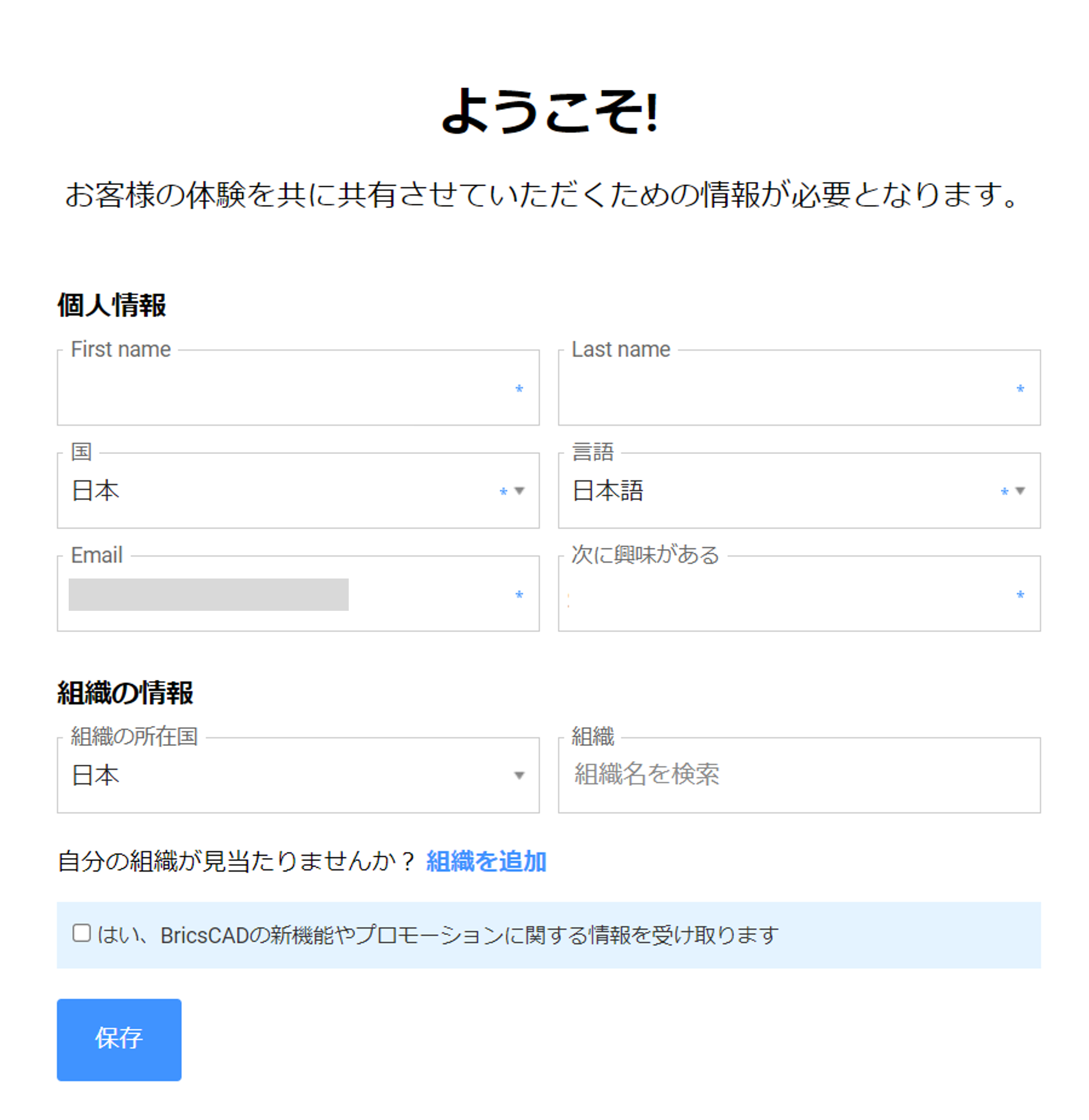
Task: Click the Last name input field
Action: click(x=799, y=387)
